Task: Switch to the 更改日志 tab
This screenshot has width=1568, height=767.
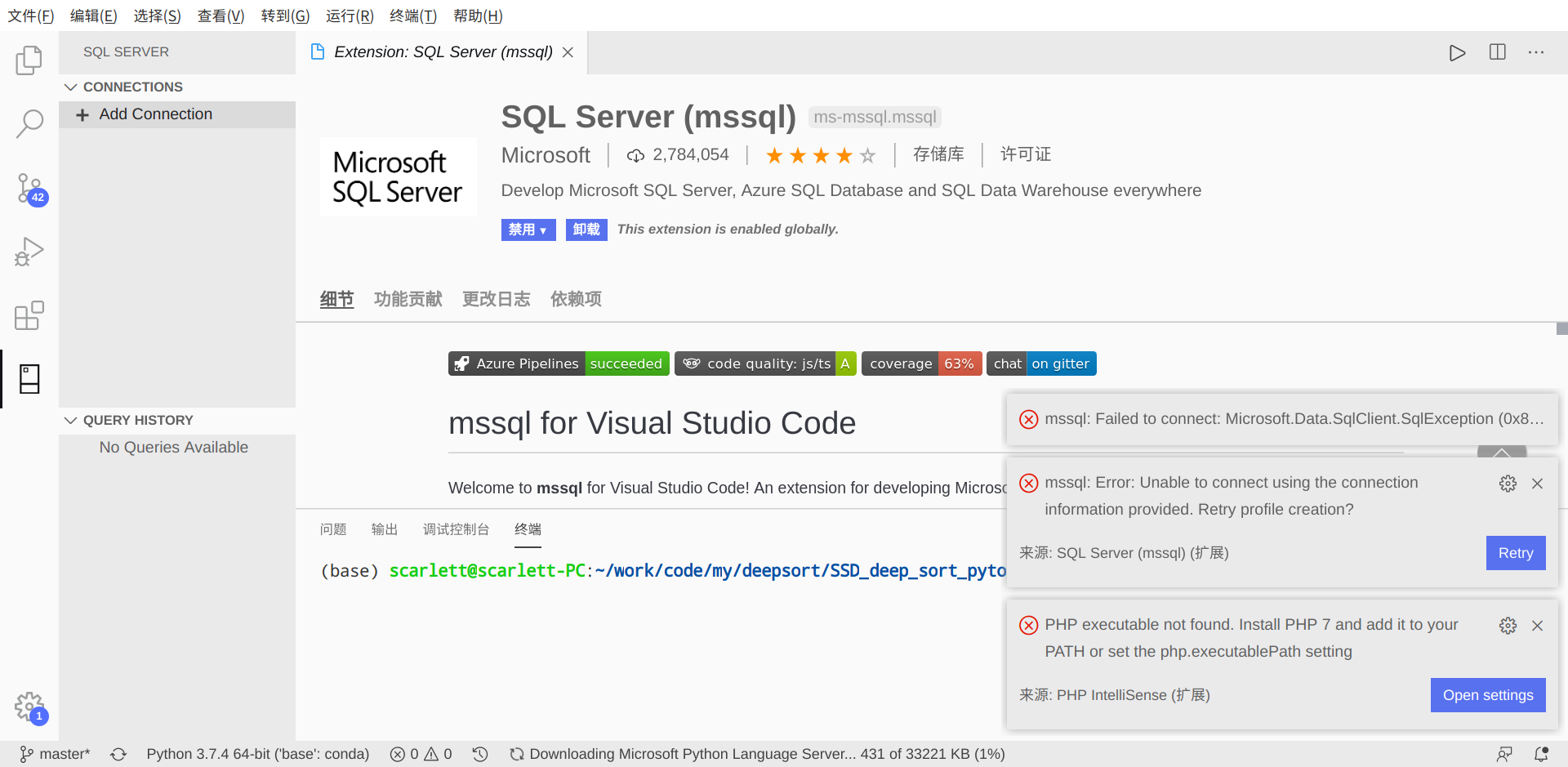Action: [x=496, y=299]
